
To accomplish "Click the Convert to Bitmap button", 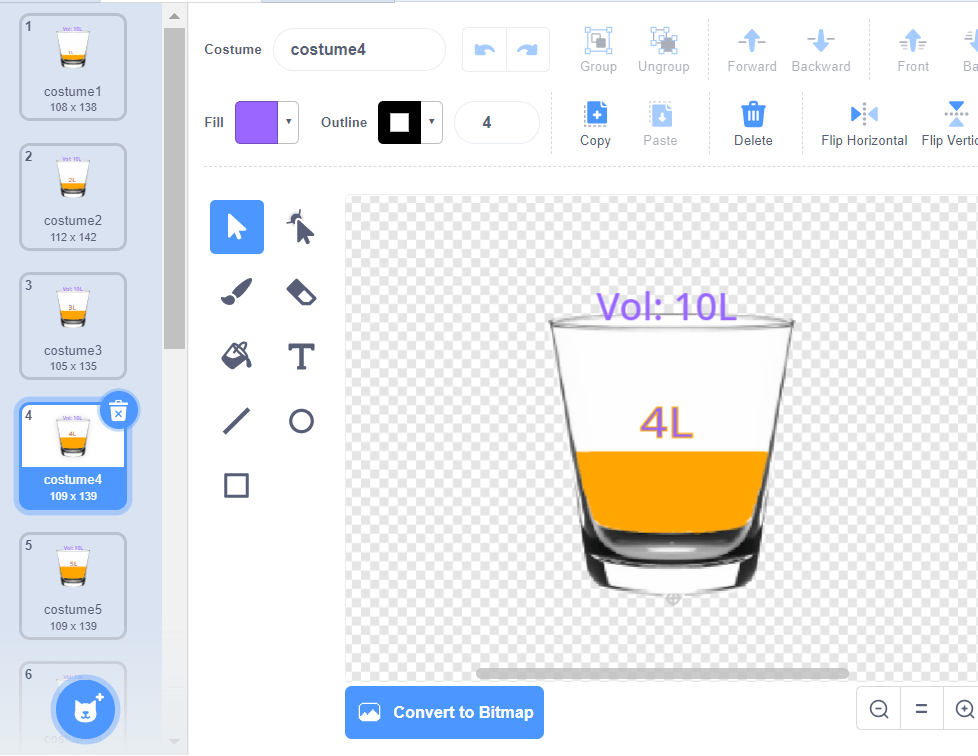I will [444, 713].
